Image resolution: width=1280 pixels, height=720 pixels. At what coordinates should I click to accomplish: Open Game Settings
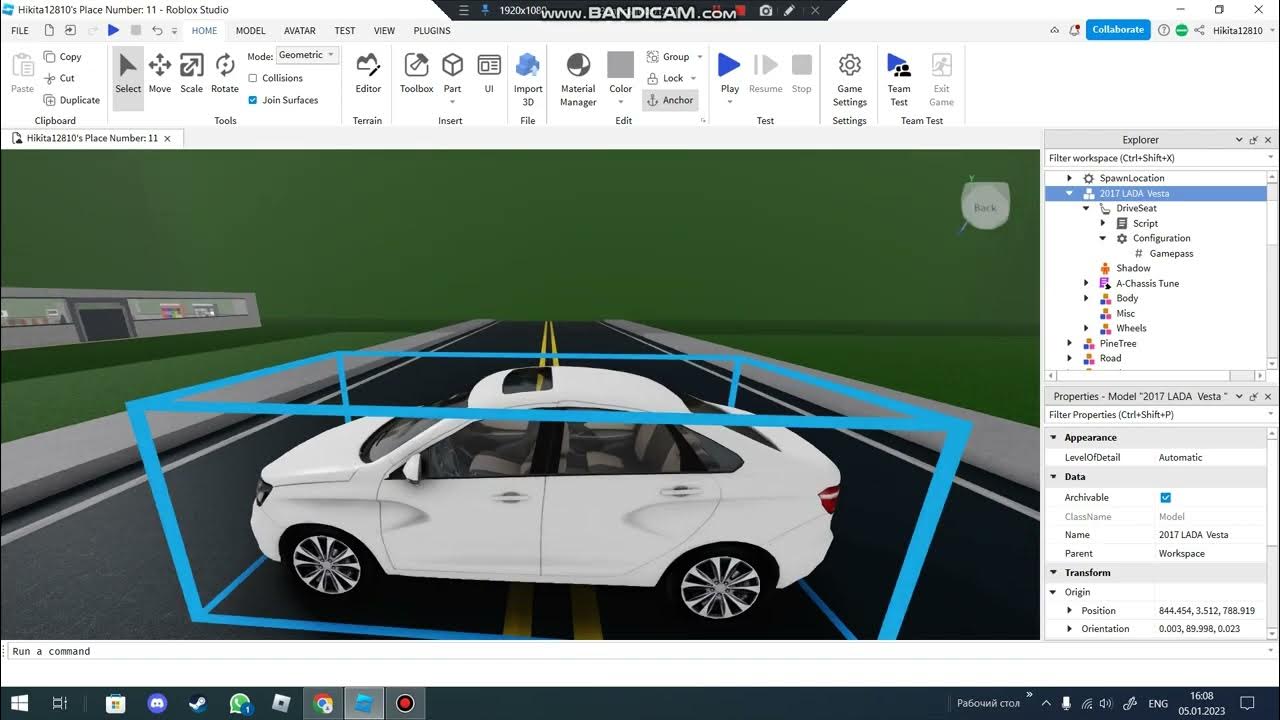click(850, 78)
